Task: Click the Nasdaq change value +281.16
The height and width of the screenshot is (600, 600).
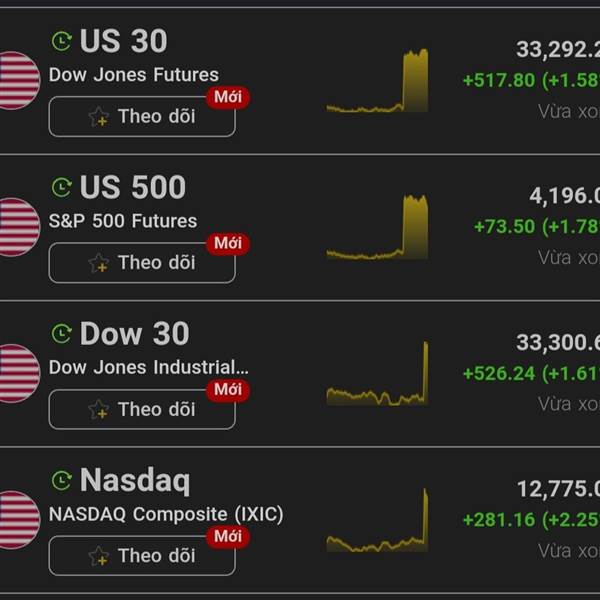Action: point(499,520)
